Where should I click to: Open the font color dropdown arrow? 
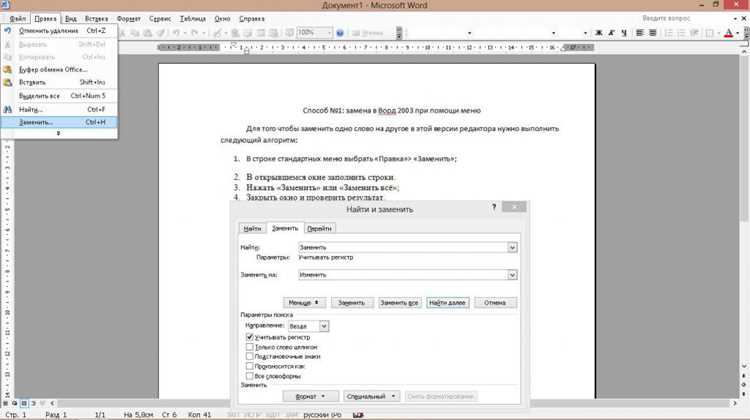pos(738,33)
